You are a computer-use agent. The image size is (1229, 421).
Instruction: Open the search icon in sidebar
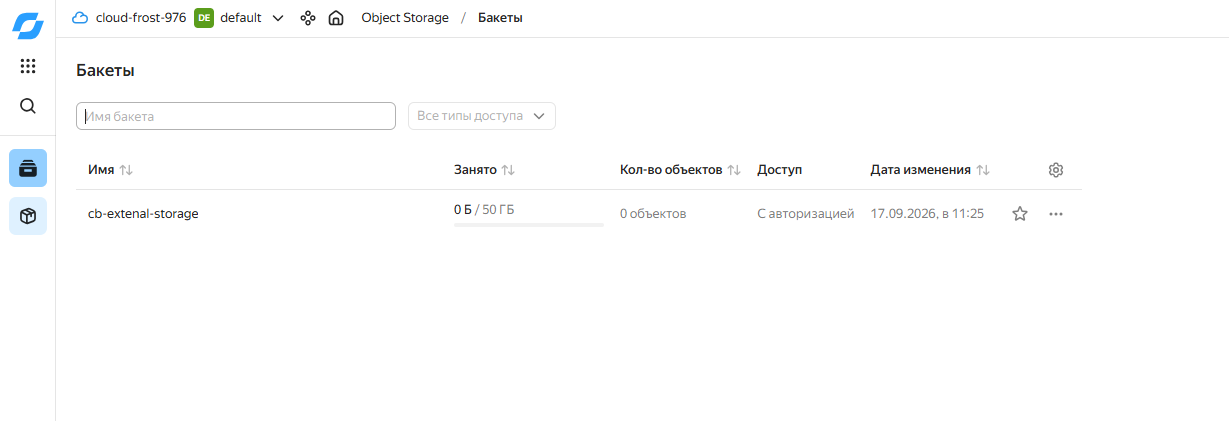coord(28,106)
